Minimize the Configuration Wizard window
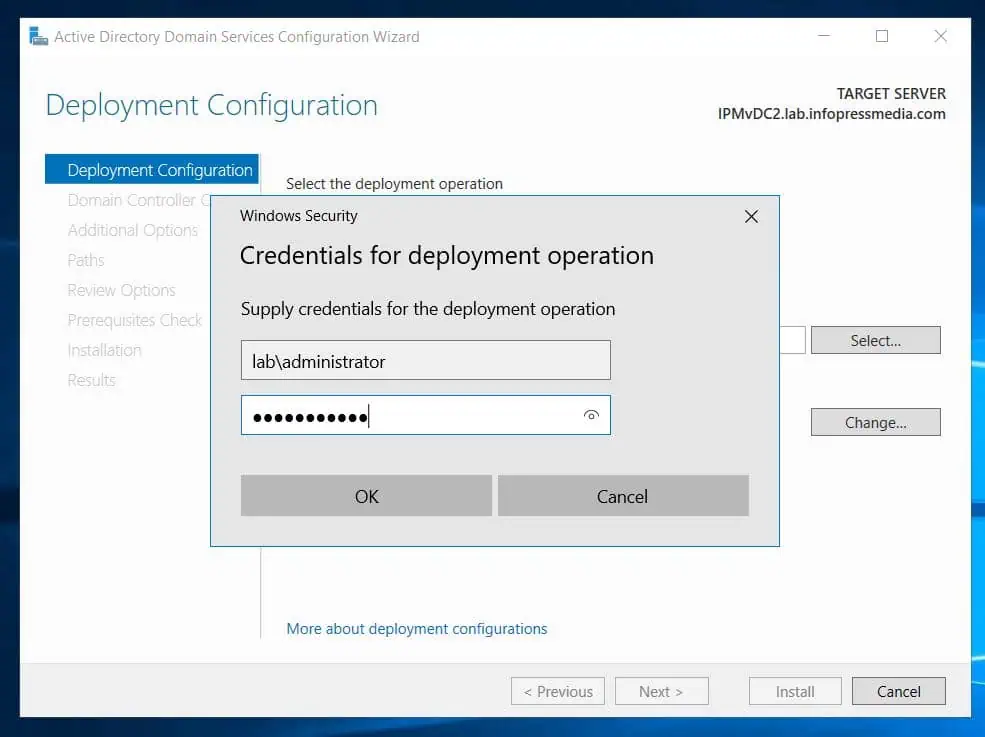Screen dimensions: 985x737 [x=824, y=36]
